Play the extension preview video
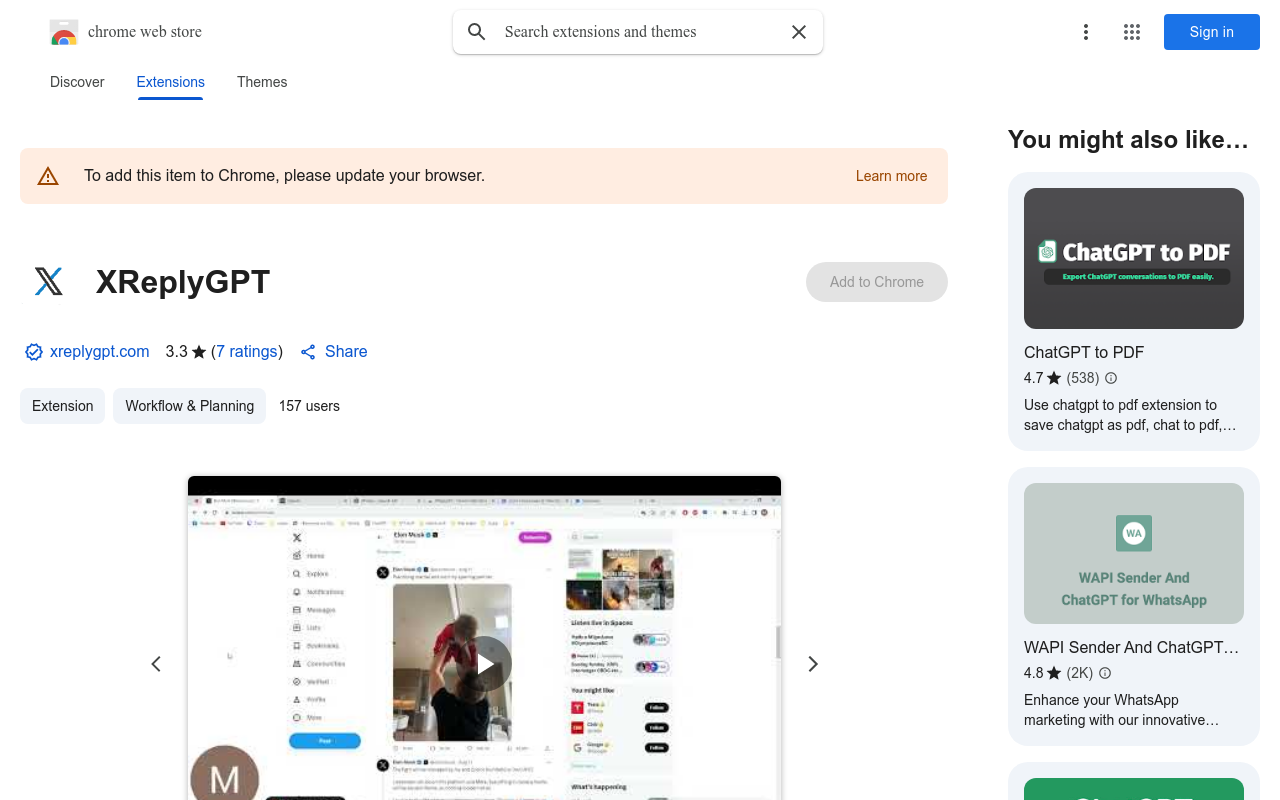 click(x=485, y=663)
